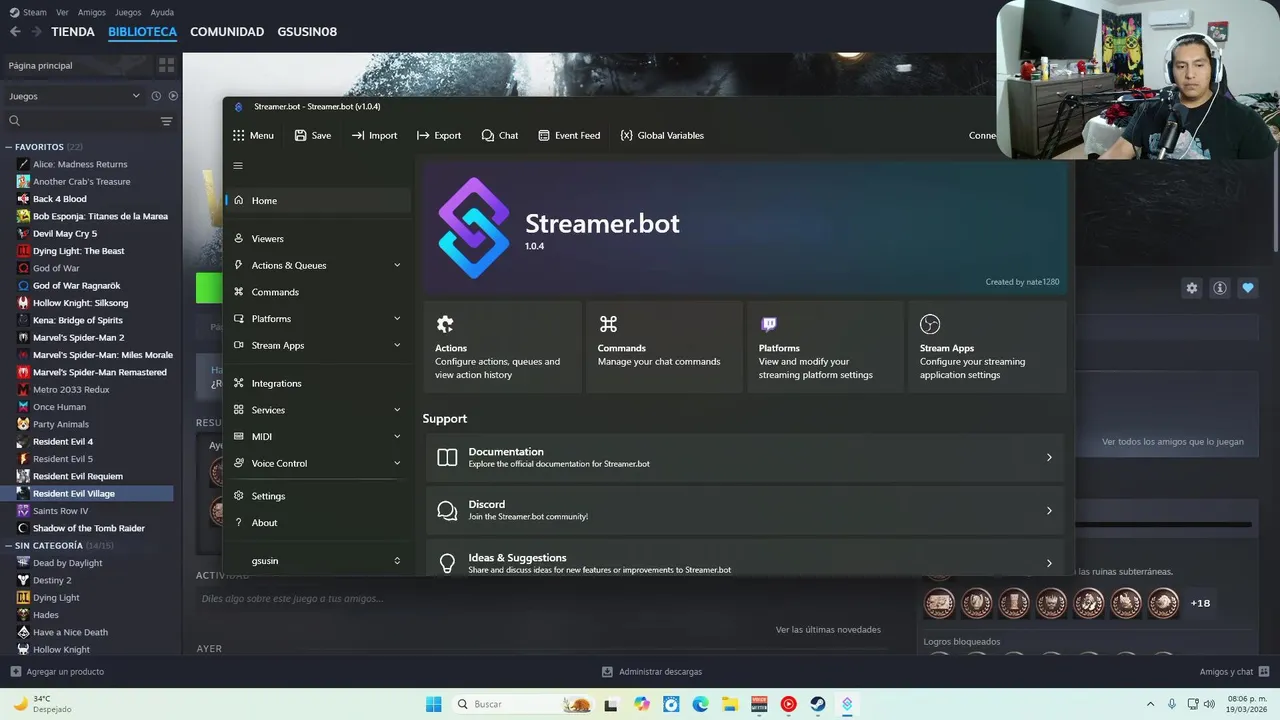This screenshot has height=720, width=1280.
Task: Open the Platforms card Twitch icon
Action: pyautogui.click(x=769, y=324)
